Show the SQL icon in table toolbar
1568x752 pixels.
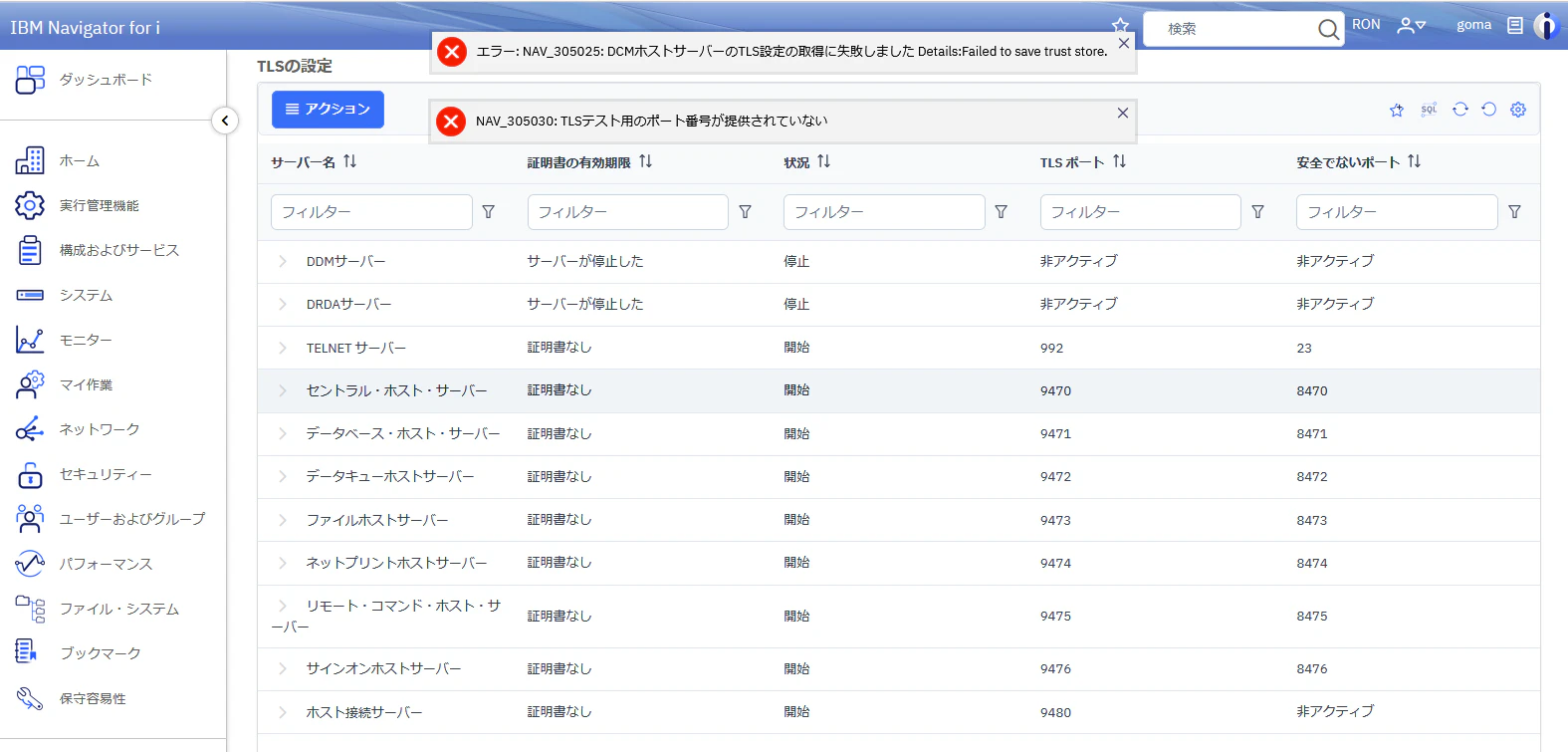pos(1429,110)
